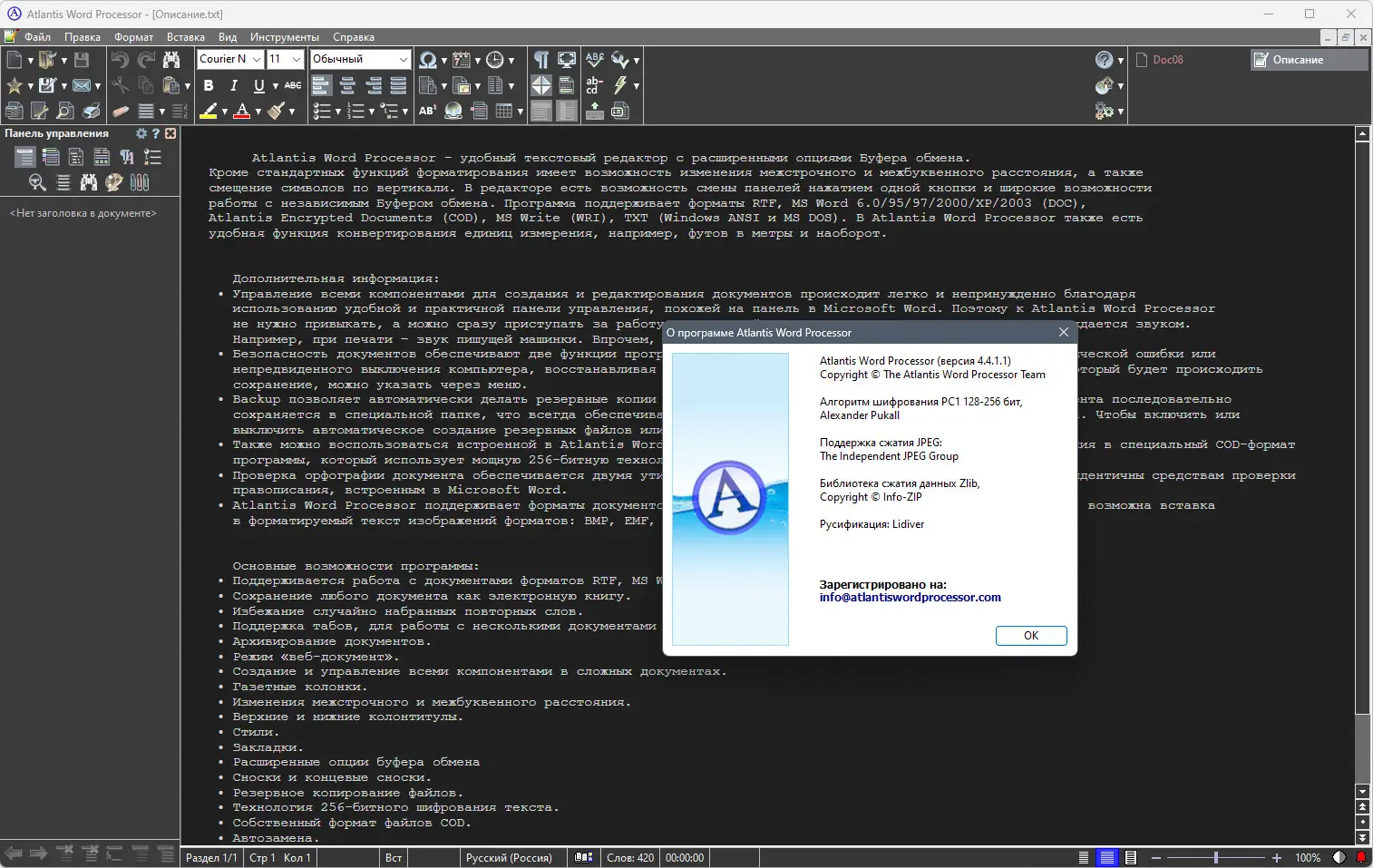Click the palette icon in Control Panel

[x=113, y=182]
